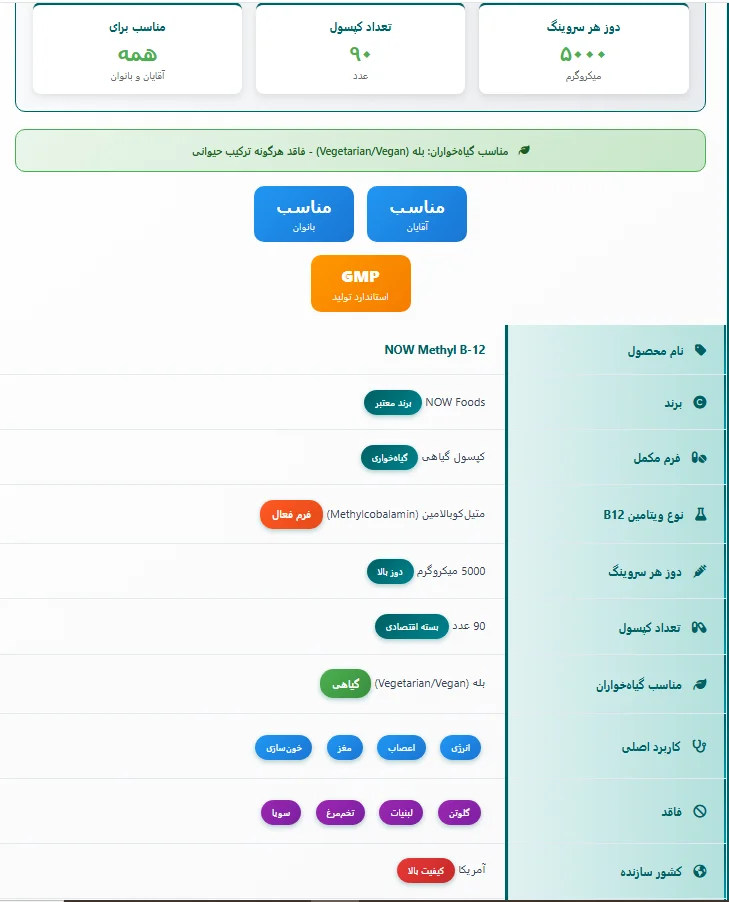The image size is (729, 902).
Task: Click the globe icon next to کشور سازنده
Action: click(700, 871)
